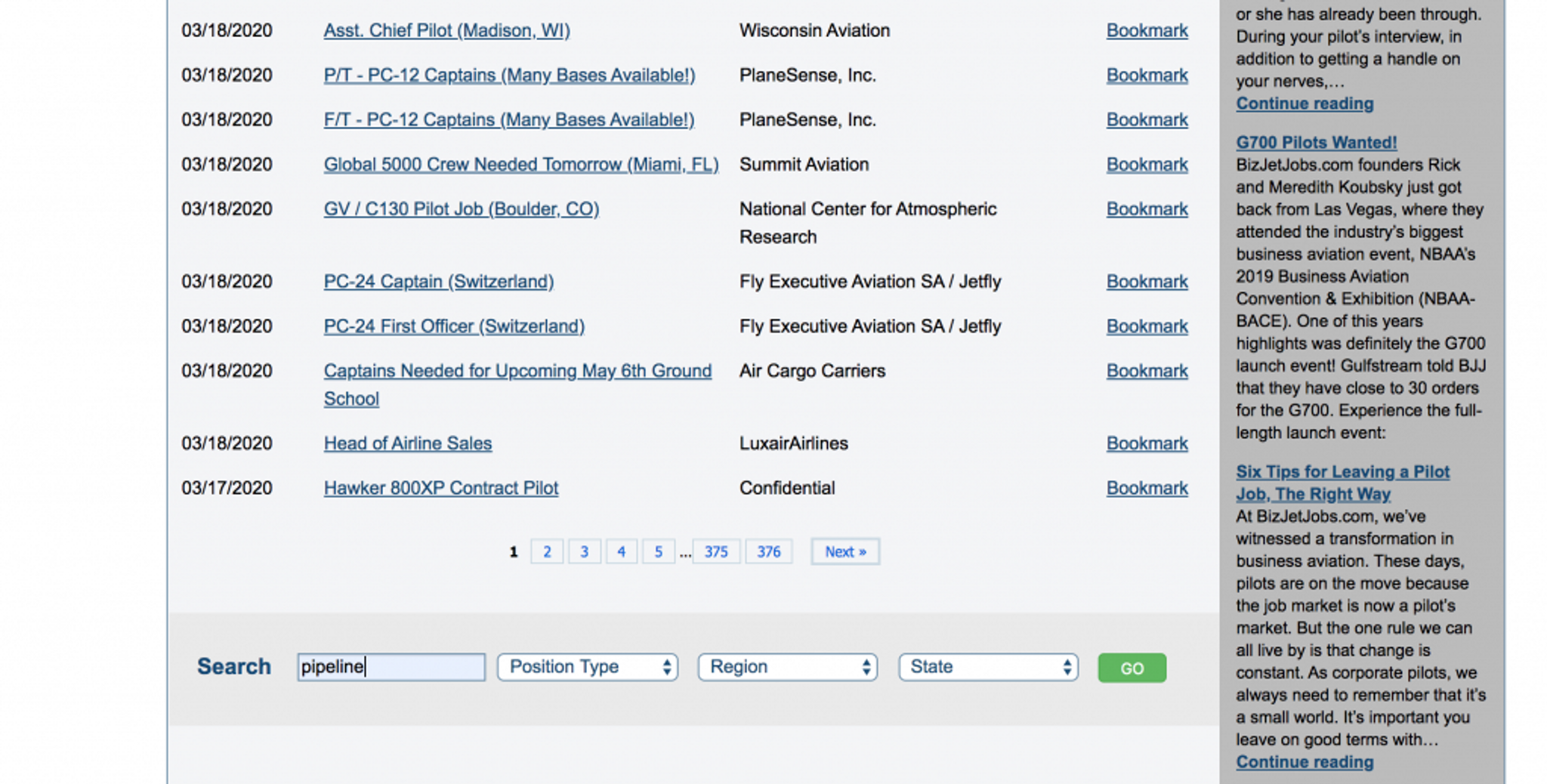Bookmark the Head of Airline Sales job

click(1147, 443)
